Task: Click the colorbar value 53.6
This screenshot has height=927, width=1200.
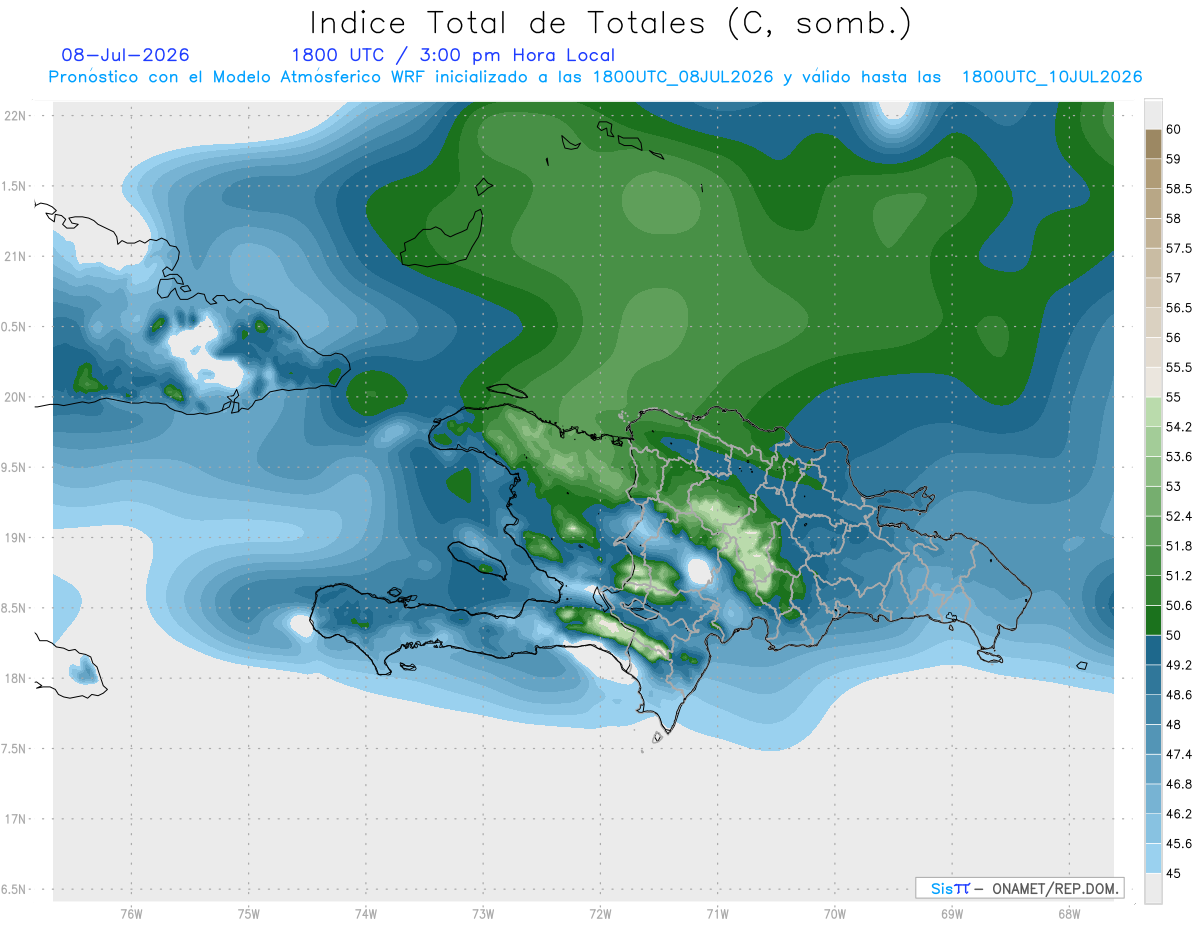Action: coord(1178,457)
